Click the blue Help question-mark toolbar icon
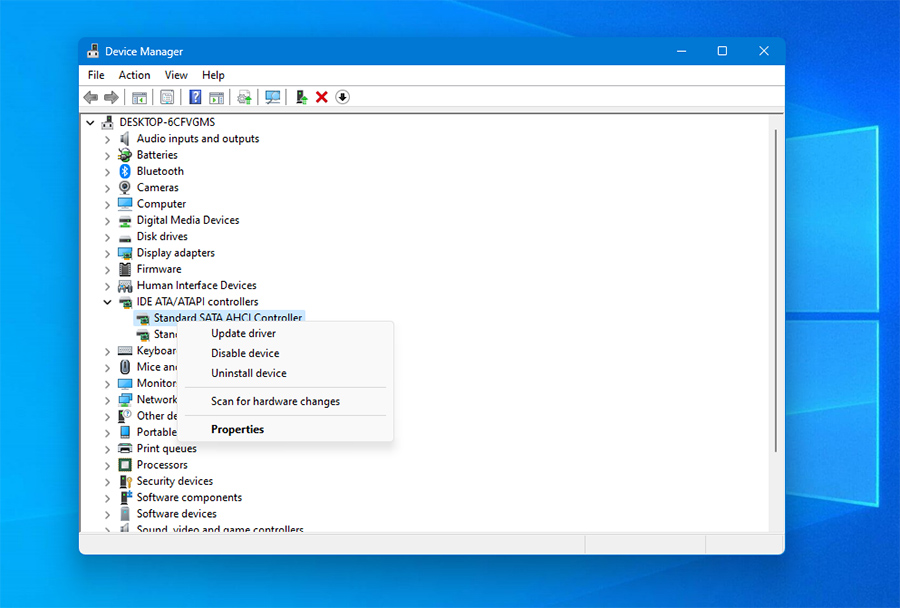 [x=195, y=97]
